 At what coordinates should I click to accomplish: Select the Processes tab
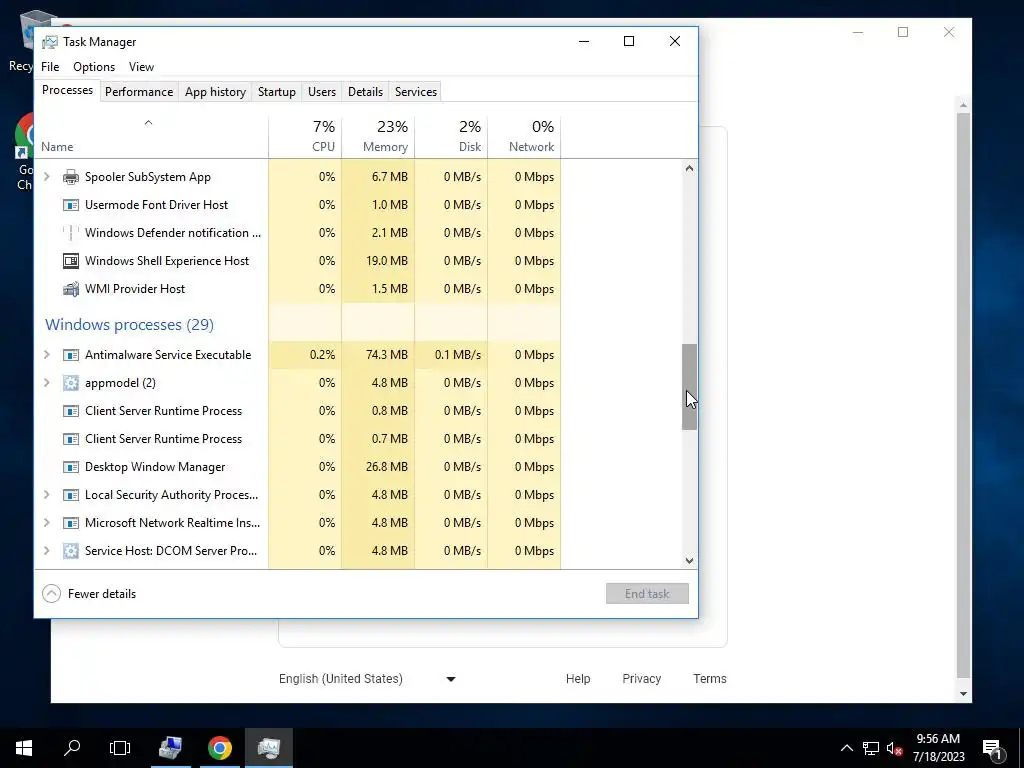67,90
